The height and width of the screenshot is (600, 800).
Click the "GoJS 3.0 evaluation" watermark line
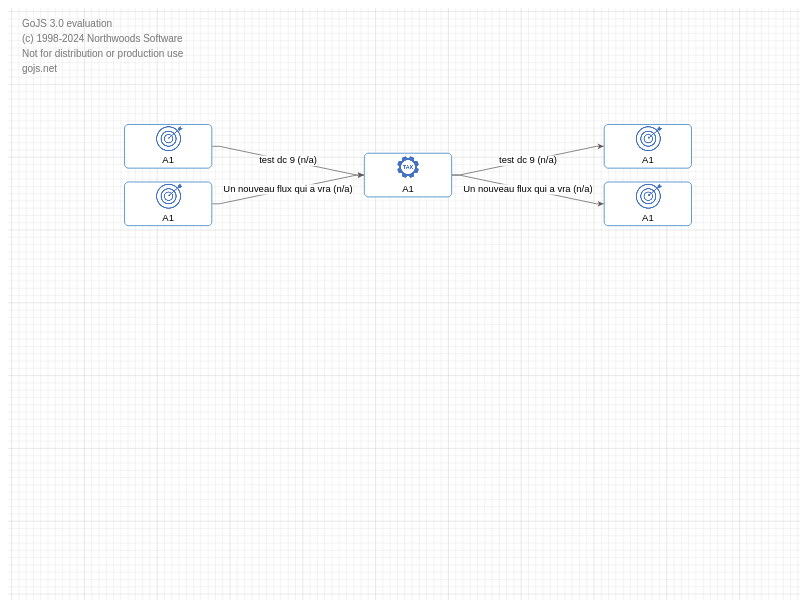67,24
